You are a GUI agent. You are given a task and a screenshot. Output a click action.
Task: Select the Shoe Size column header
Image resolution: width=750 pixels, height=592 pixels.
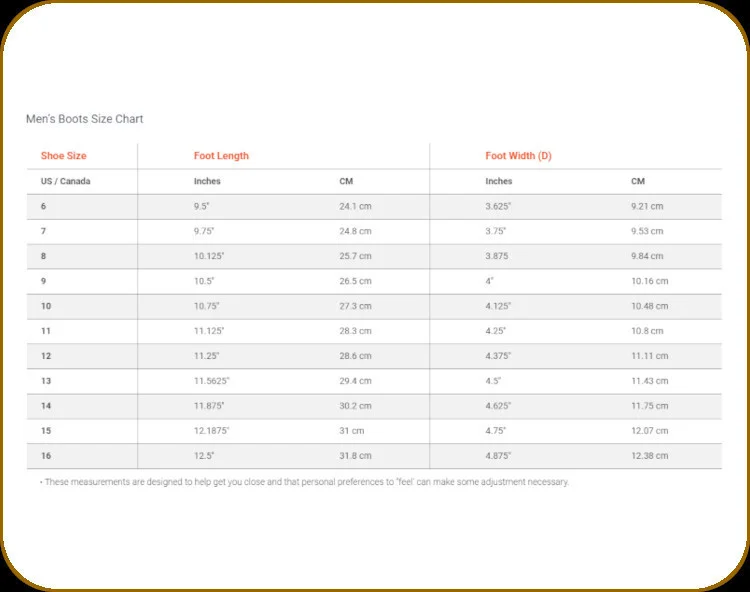pos(64,155)
